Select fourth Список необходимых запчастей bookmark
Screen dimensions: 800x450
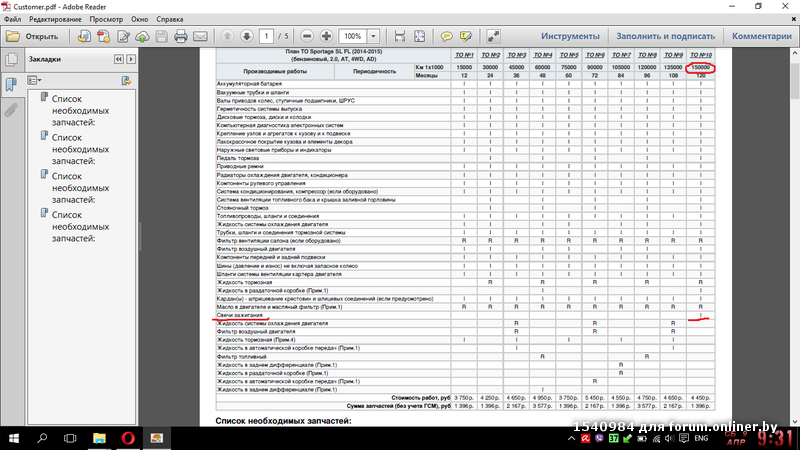pyautogui.click(x=80, y=227)
